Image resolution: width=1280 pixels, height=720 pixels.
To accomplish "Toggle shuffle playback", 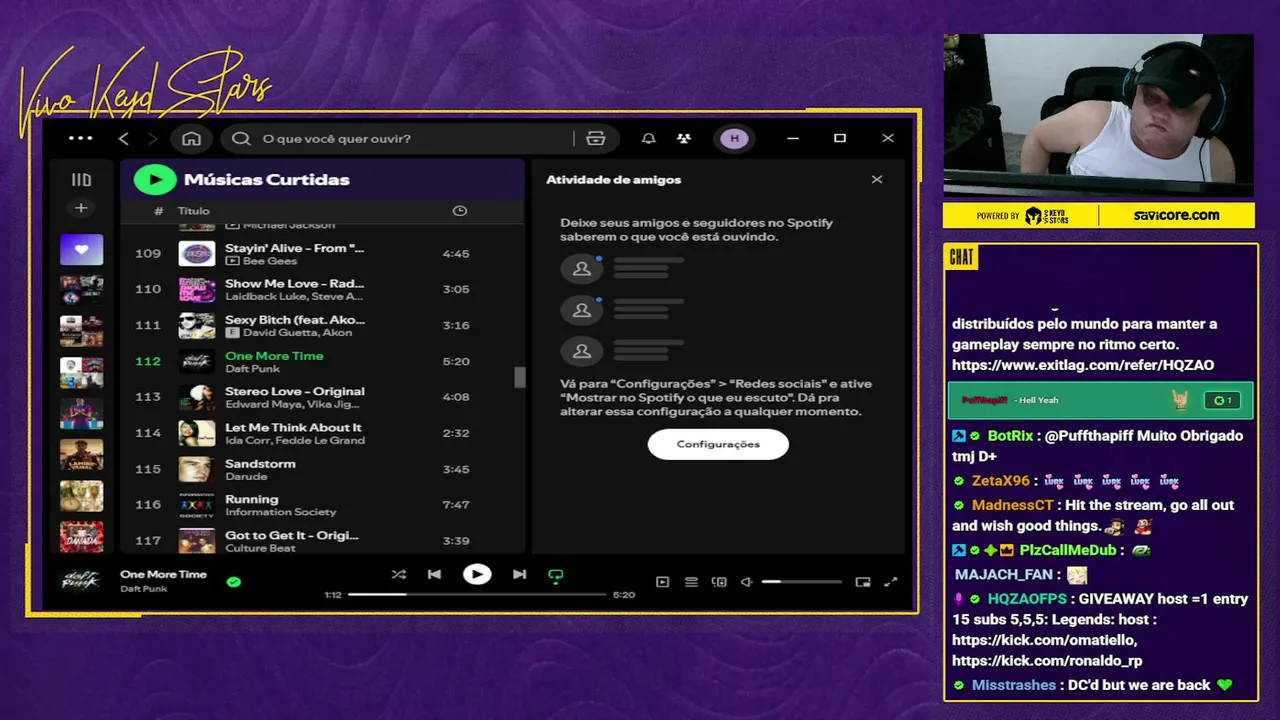I will click(399, 575).
